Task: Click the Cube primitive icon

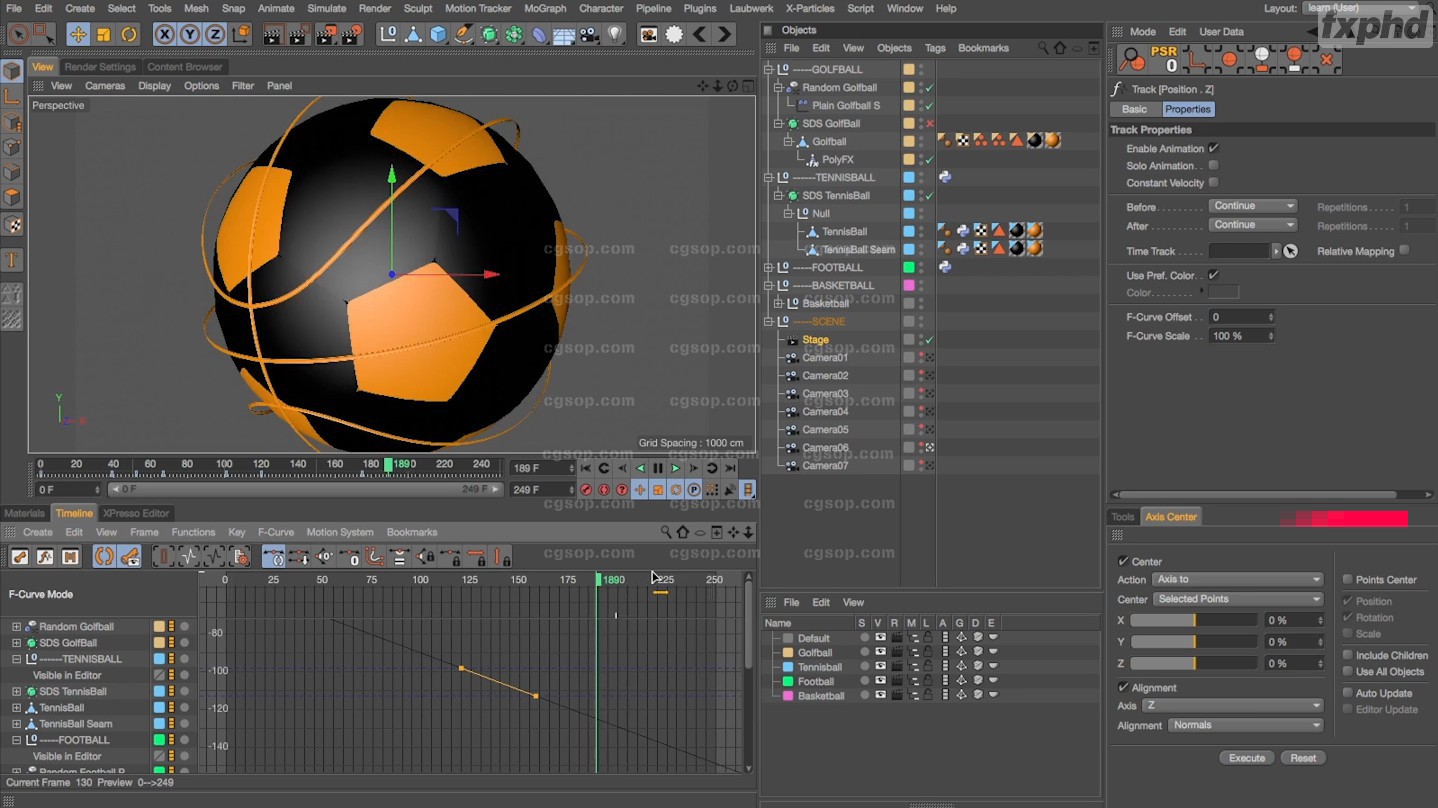Action: tap(438, 34)
